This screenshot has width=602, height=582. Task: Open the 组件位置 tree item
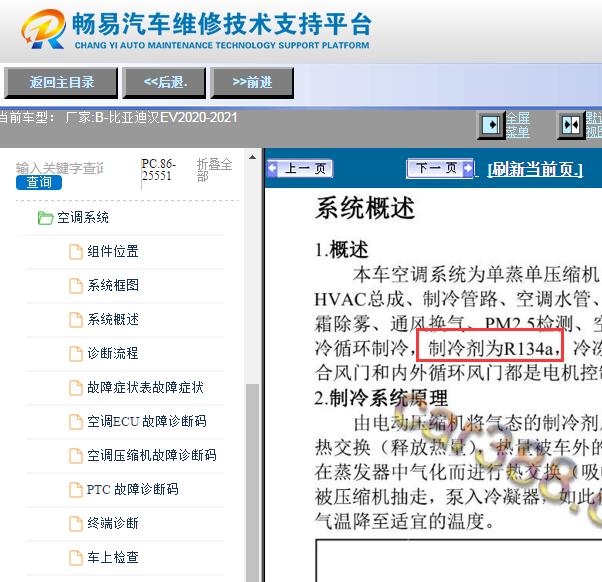[112, 251]
